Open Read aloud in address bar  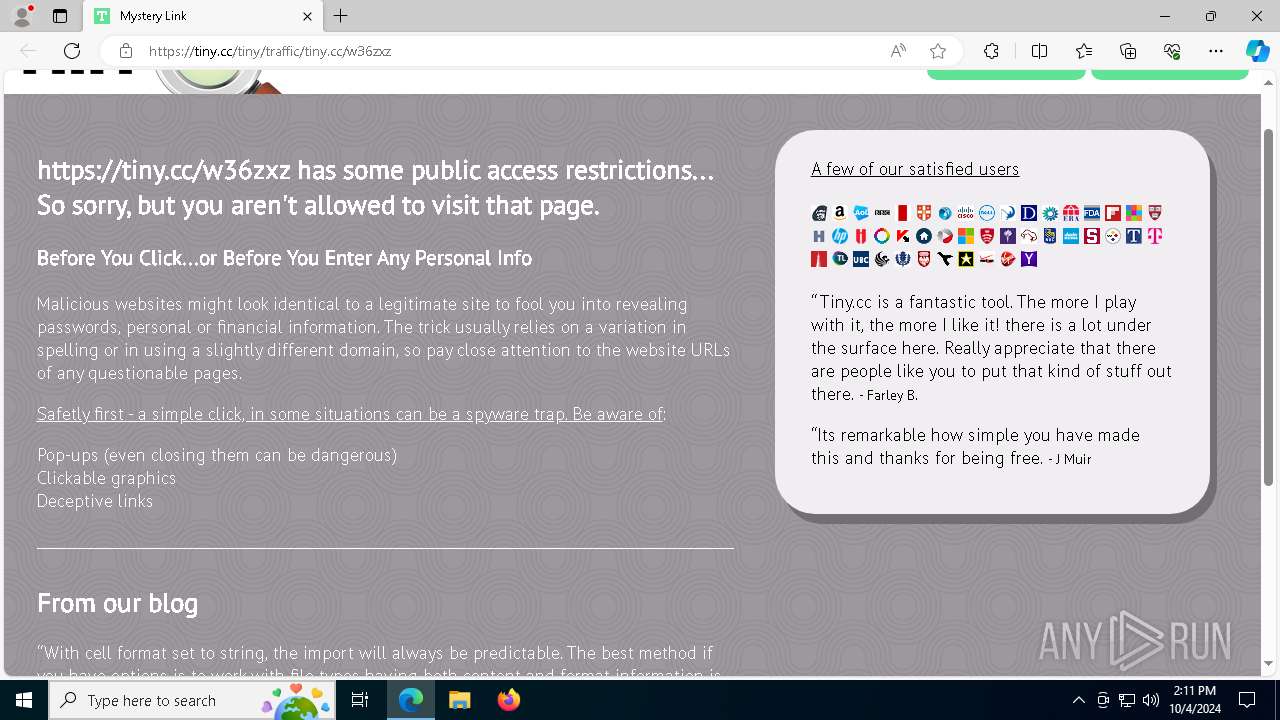pyautogui.click(x=898, y=51)
